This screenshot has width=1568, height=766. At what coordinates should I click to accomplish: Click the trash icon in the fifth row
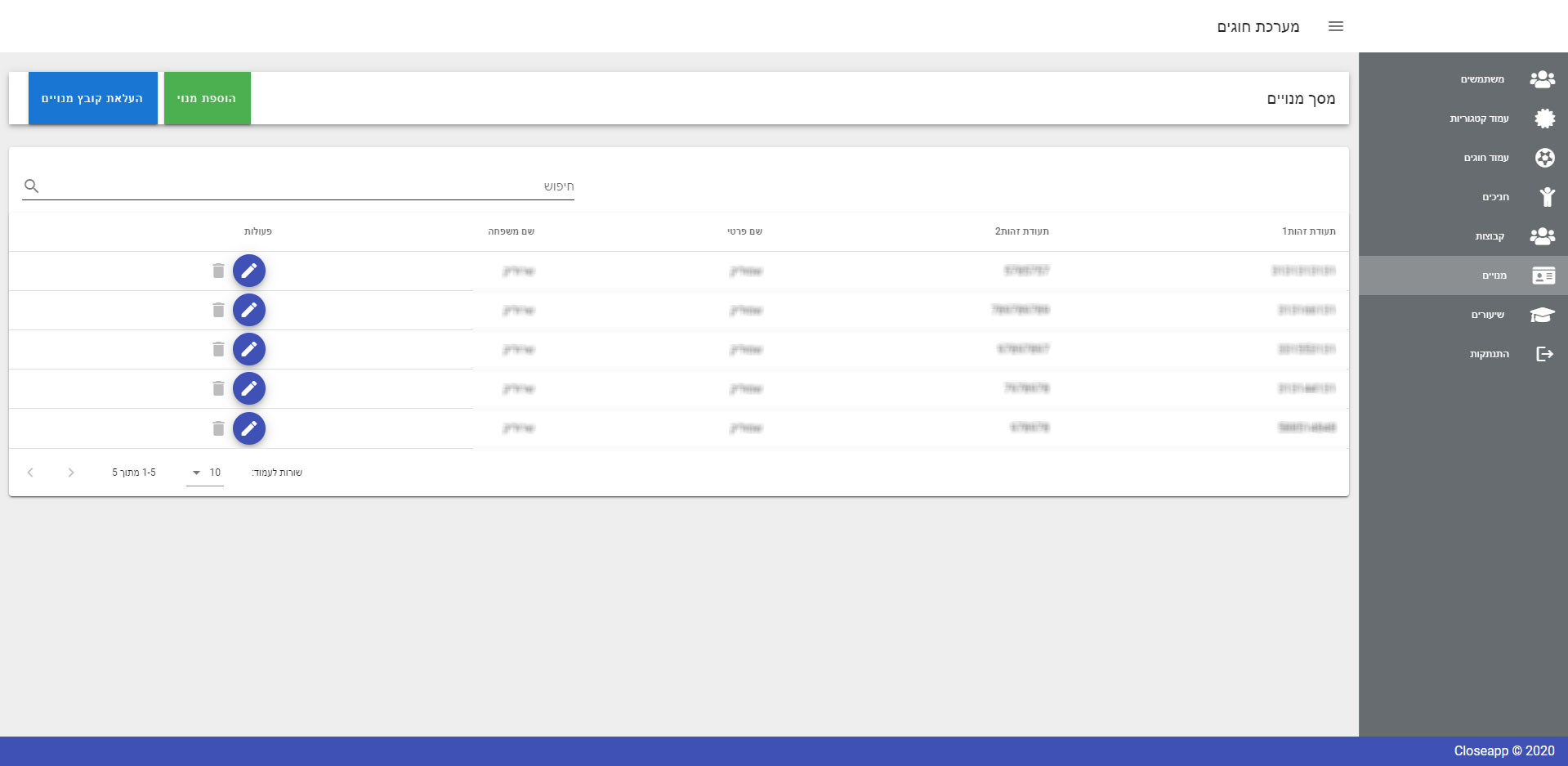(x=218, y=428)
